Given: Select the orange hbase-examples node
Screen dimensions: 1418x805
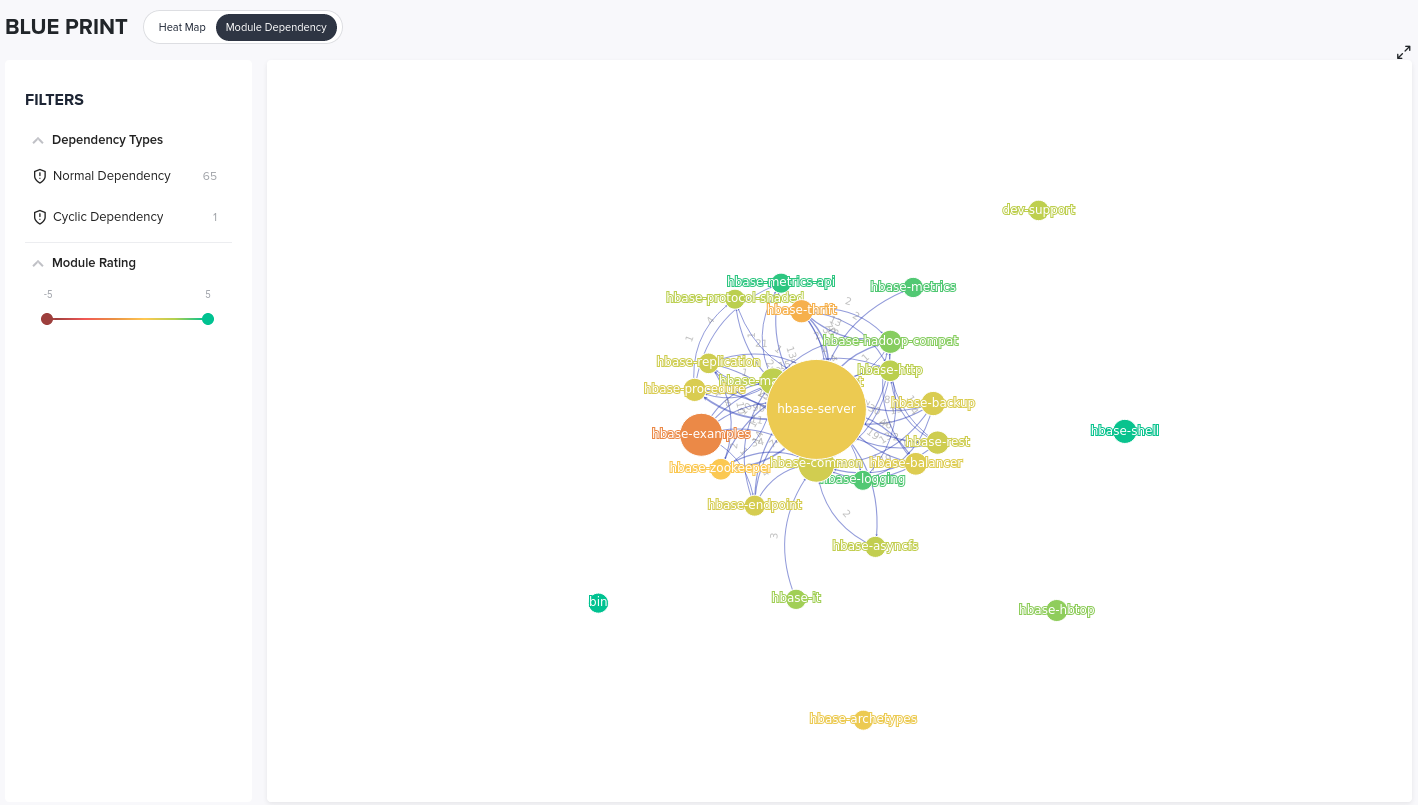Looking at the screenshot, I should [x=701, y=434].
